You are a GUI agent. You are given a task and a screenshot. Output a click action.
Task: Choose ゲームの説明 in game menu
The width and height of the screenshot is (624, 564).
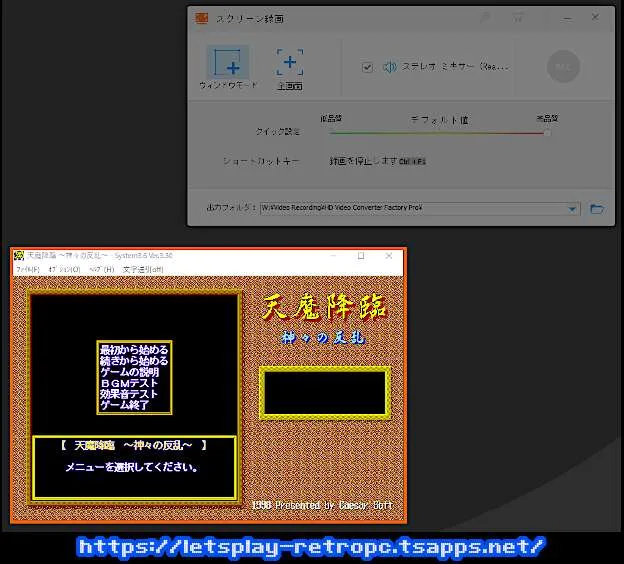point(129,372)
